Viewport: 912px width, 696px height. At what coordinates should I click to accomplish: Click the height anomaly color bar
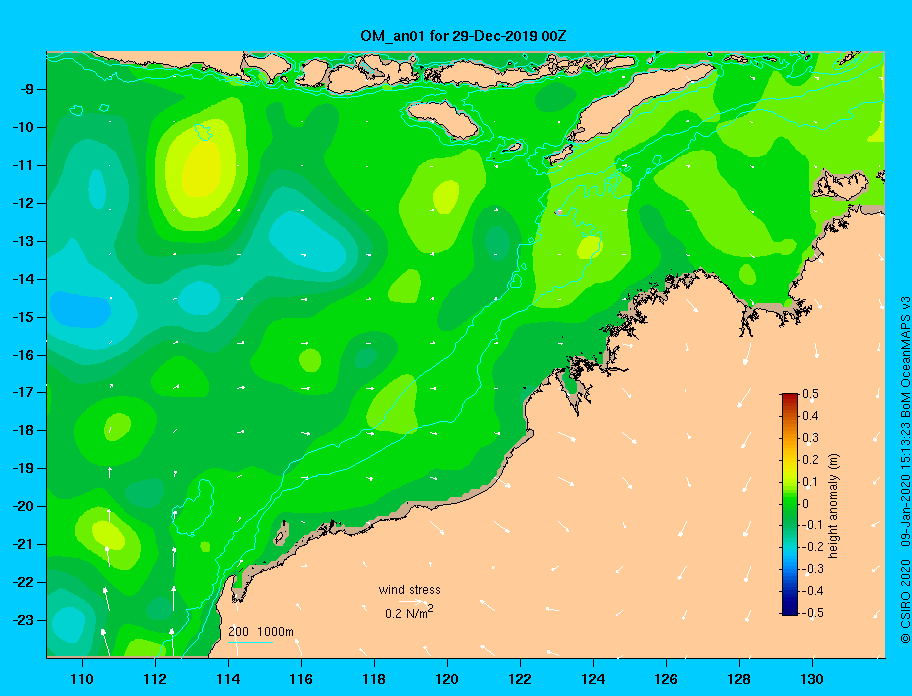point(790,504)
